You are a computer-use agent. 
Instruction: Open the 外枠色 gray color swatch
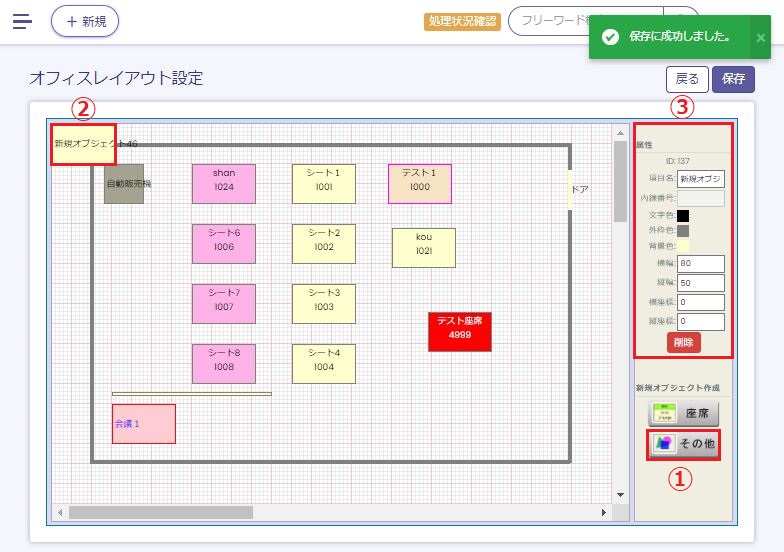[683, 231]
